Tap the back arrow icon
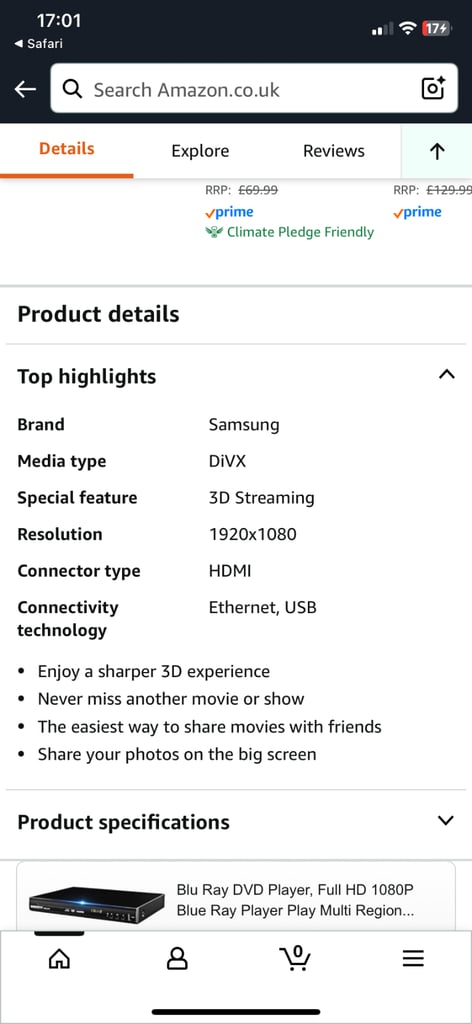 coord(25,89)
